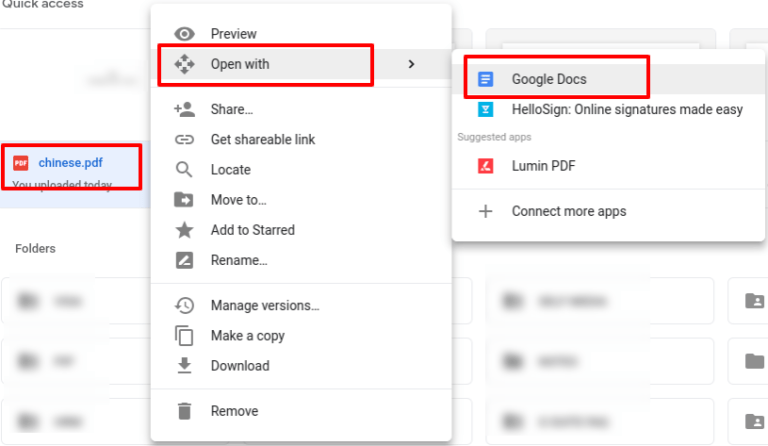Click the plus icon for more apps
Screen dimensions: 768x446
point(485,211)
